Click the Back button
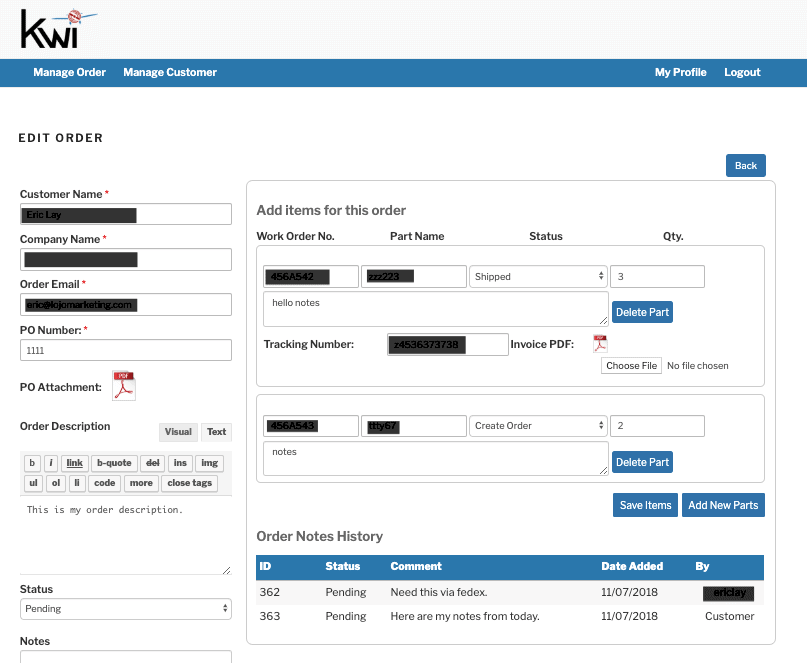Image resolution: width=807 pixels, height=663 pixels. 745,166
